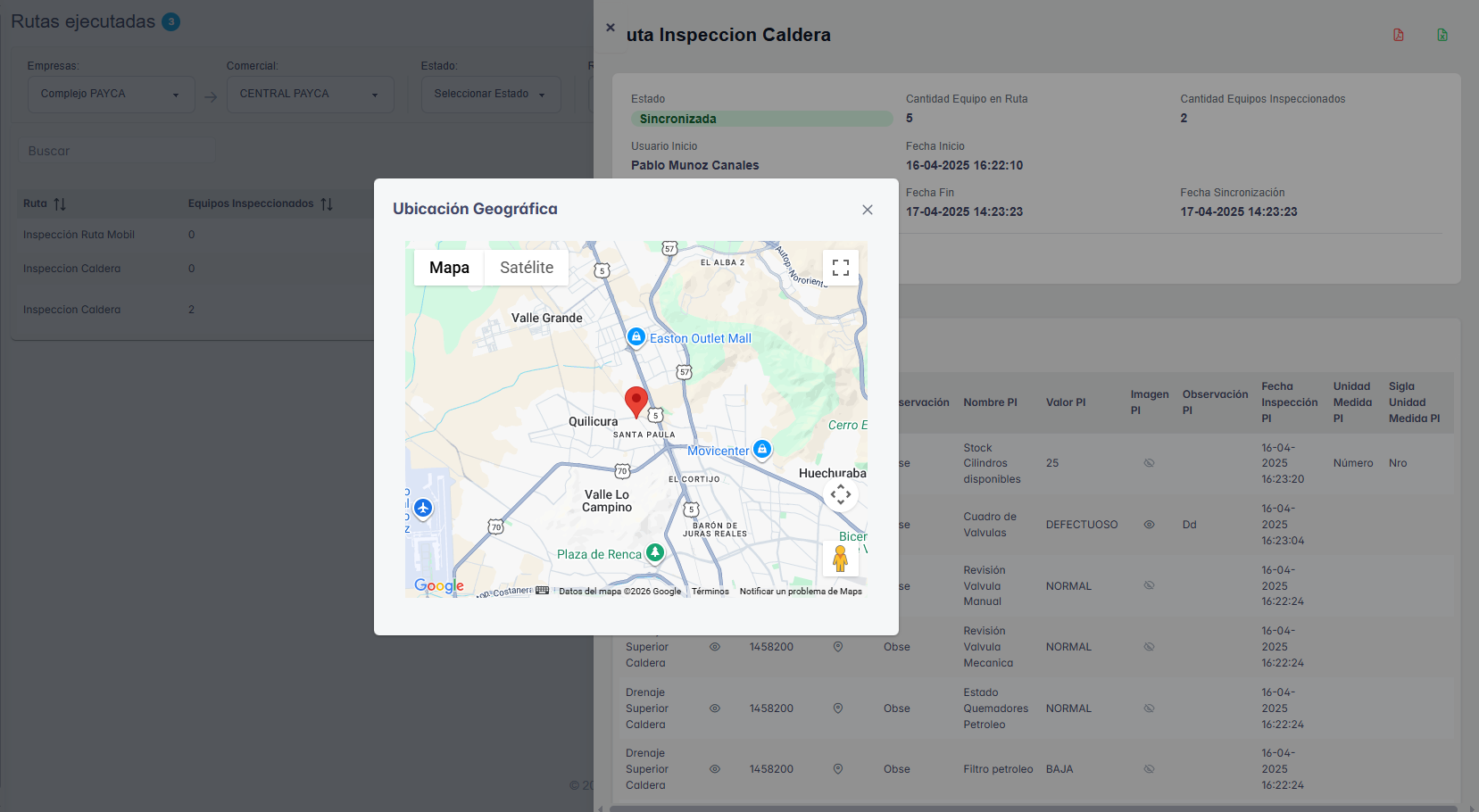Click the map pan control icon

(x=840, y=493)
